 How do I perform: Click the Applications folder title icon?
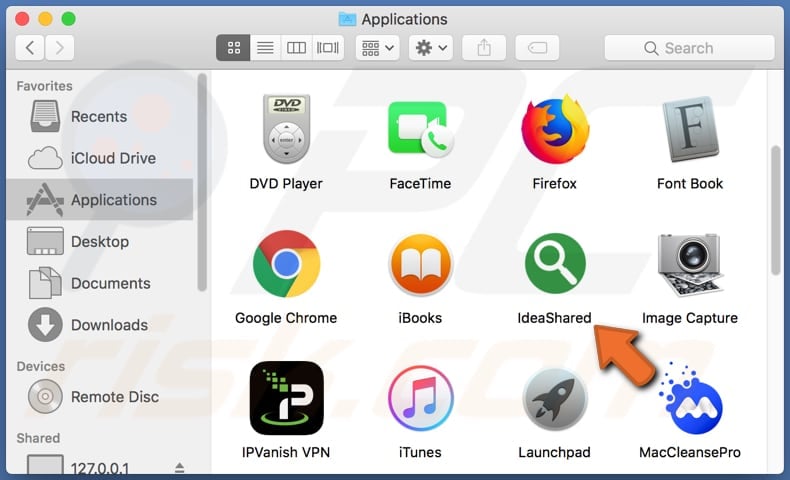(347, 19)
